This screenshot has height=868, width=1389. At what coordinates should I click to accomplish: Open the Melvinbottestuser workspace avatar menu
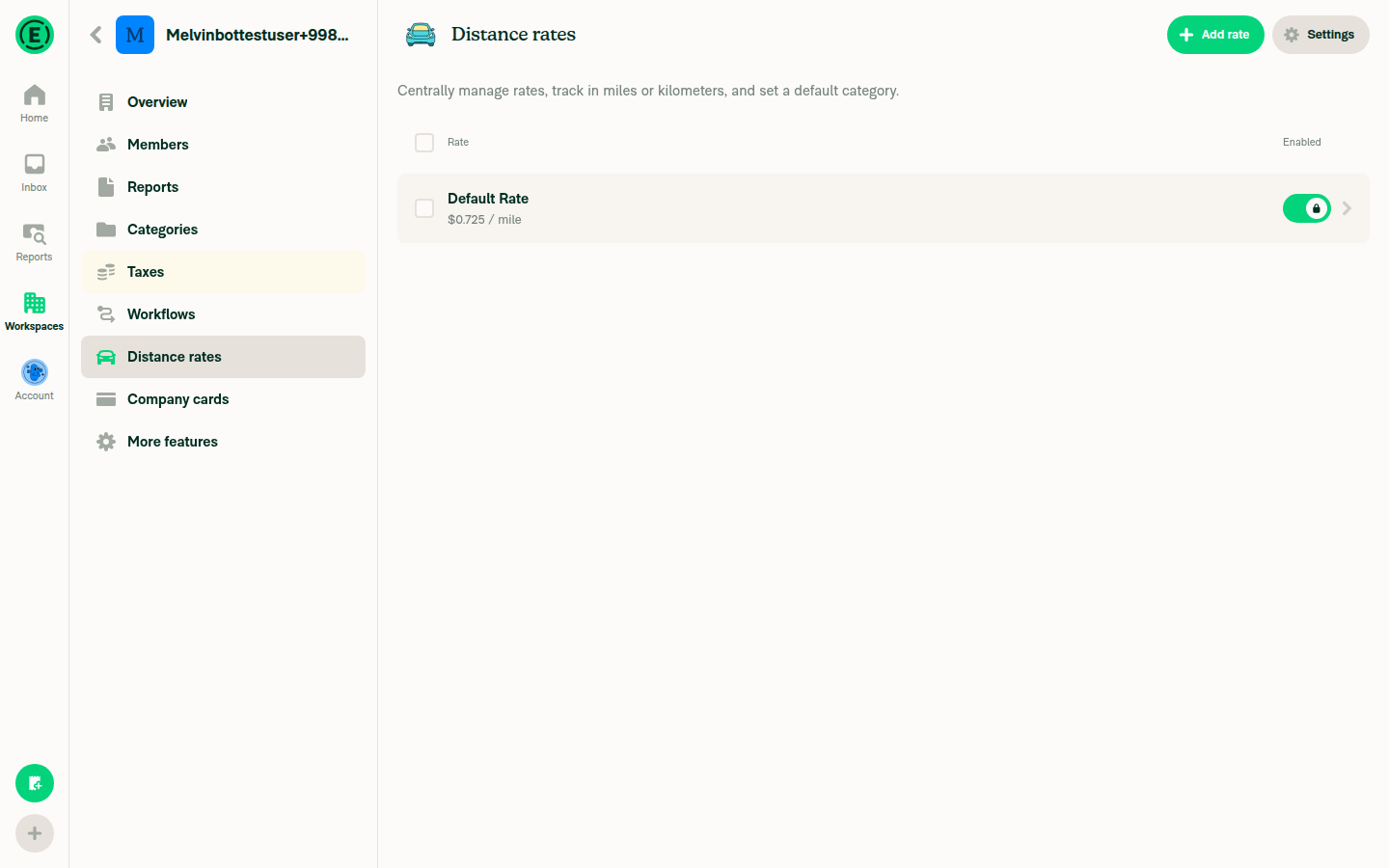[x=135, y=34]
